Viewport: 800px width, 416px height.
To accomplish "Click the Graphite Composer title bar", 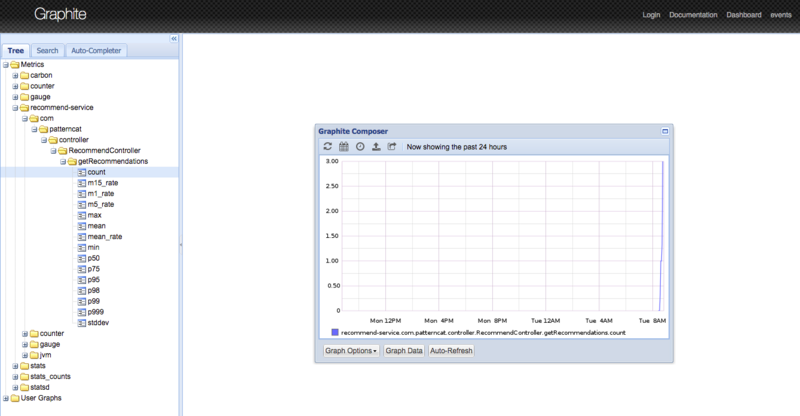I will [494, 131].
